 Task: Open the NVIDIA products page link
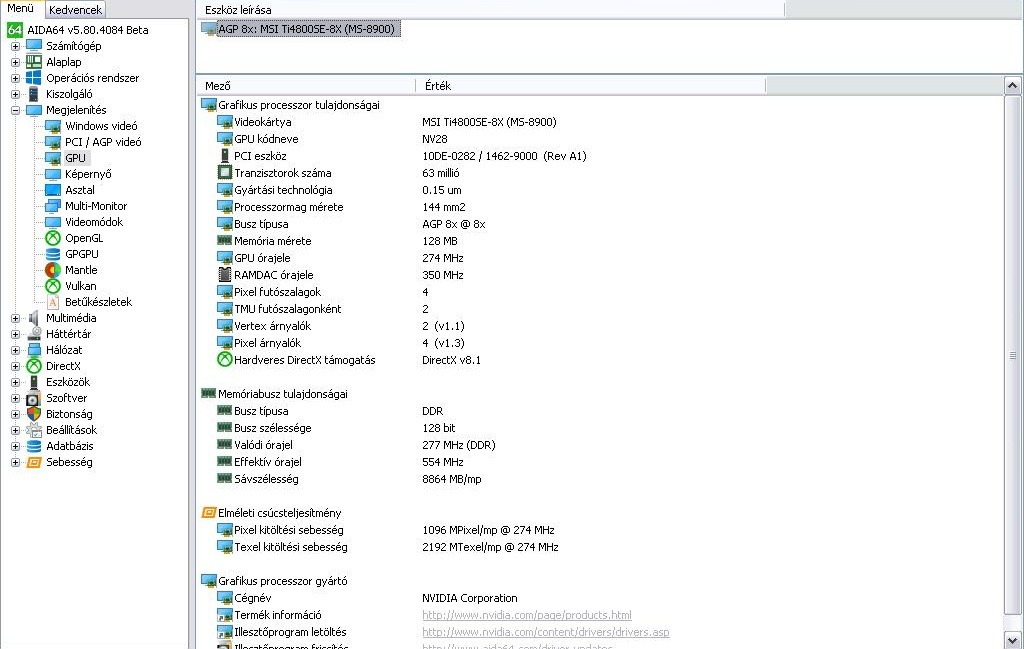click(526, 615)
